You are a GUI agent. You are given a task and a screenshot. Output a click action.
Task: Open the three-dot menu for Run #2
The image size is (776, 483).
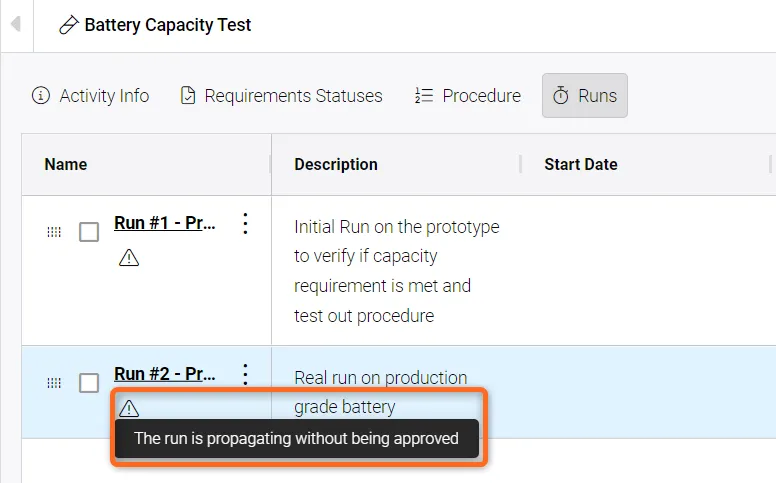point(245,375)
